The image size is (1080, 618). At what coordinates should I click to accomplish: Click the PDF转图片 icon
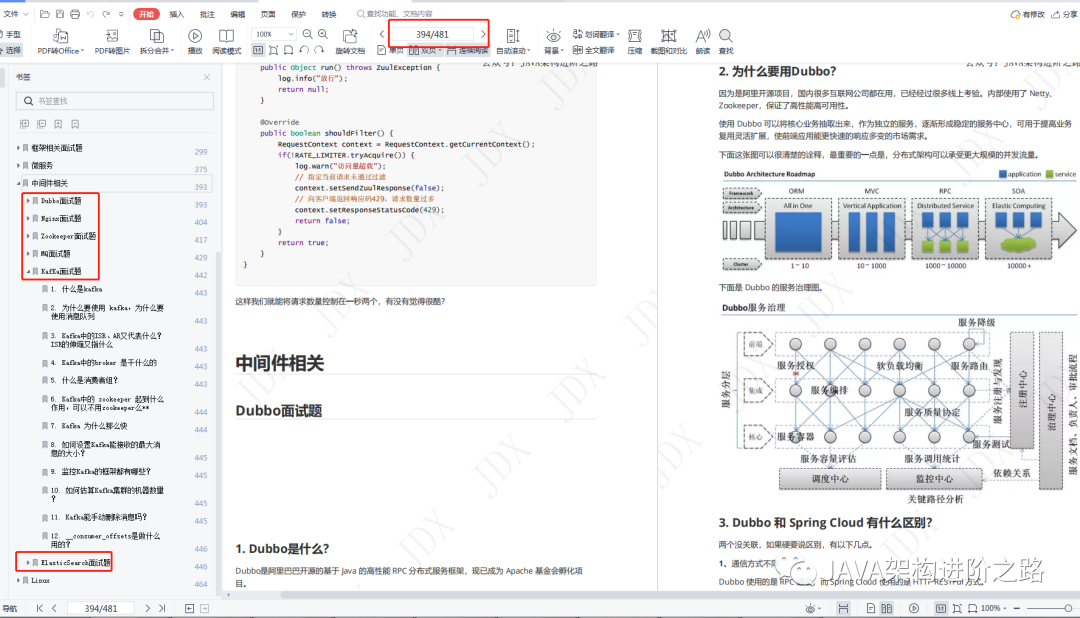pos(112,36)
